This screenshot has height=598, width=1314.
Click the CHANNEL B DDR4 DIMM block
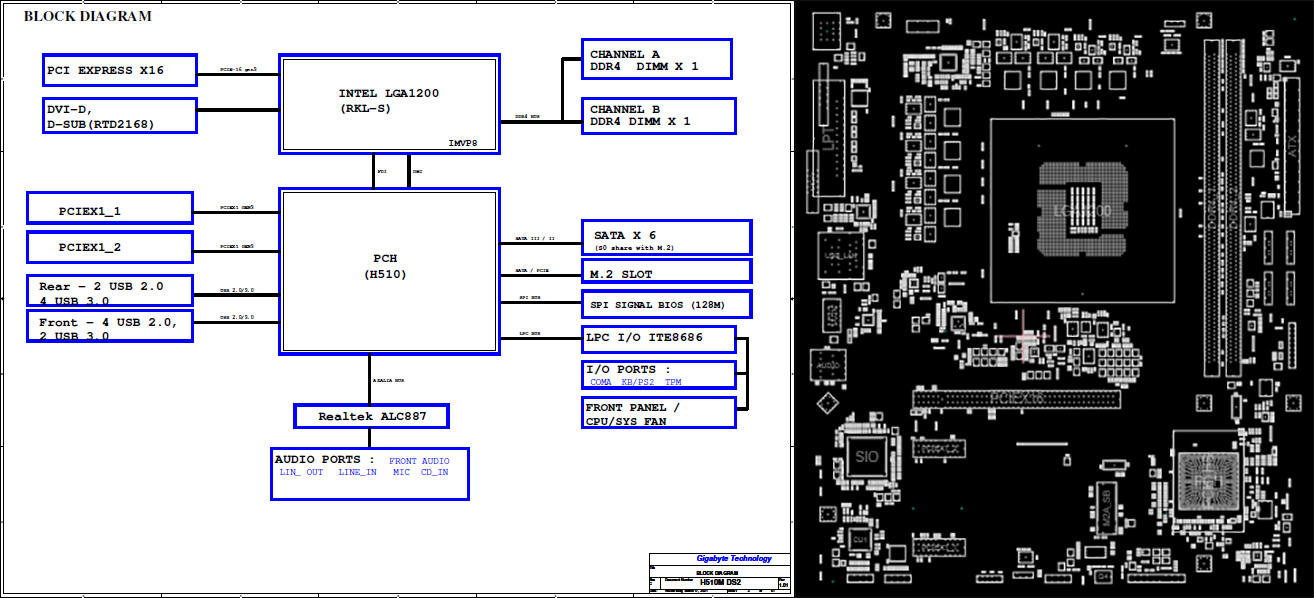pyautogui.click(x=659, y=115)
